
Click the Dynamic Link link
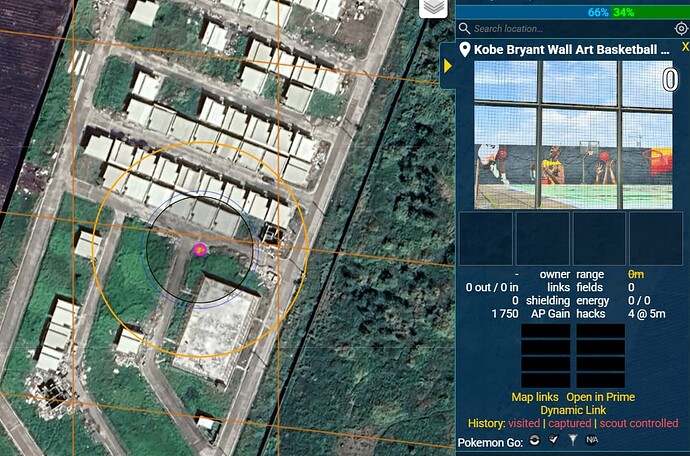[x=573, y=410]
